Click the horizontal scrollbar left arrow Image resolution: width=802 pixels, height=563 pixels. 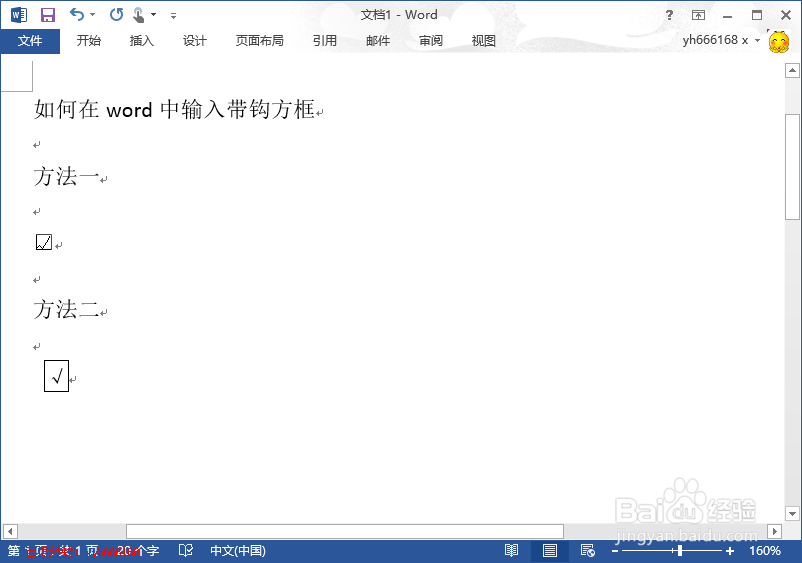[10, 531]
